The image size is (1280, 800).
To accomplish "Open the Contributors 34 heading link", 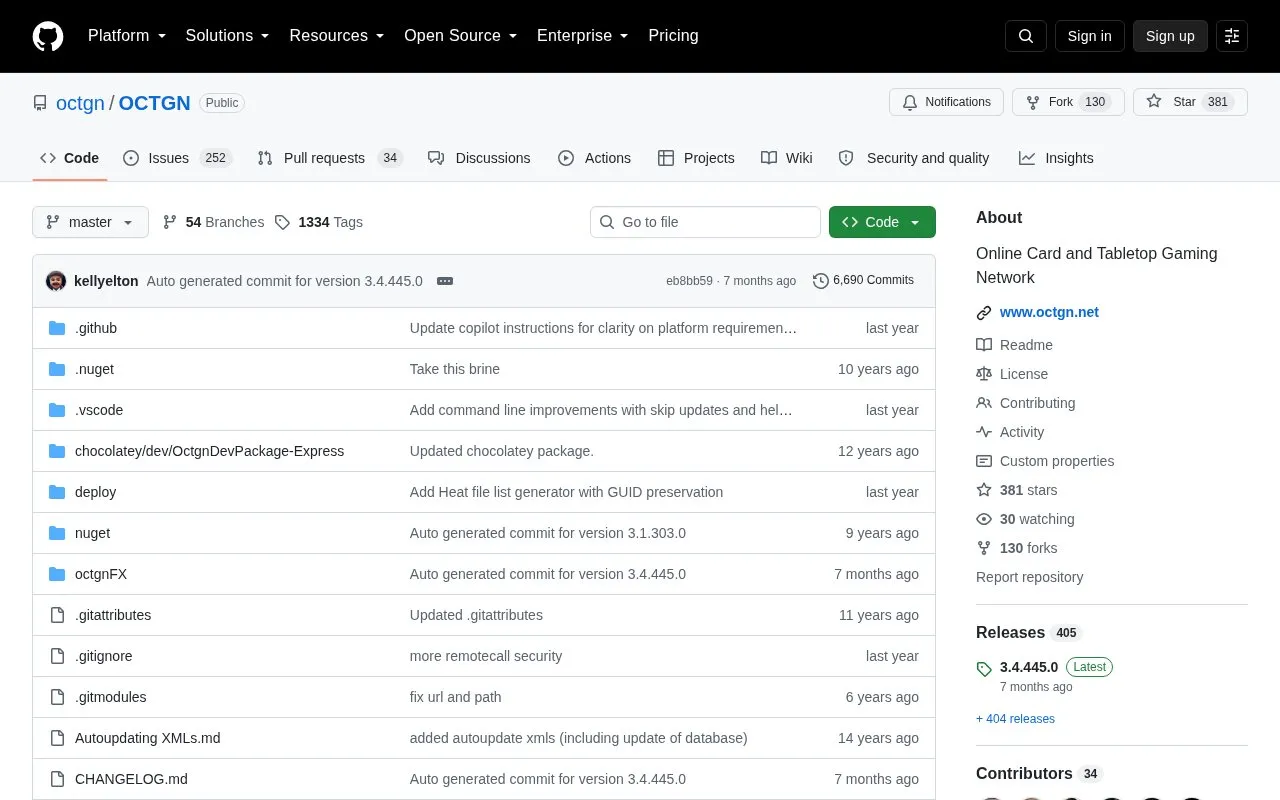I will (1038, 774).
